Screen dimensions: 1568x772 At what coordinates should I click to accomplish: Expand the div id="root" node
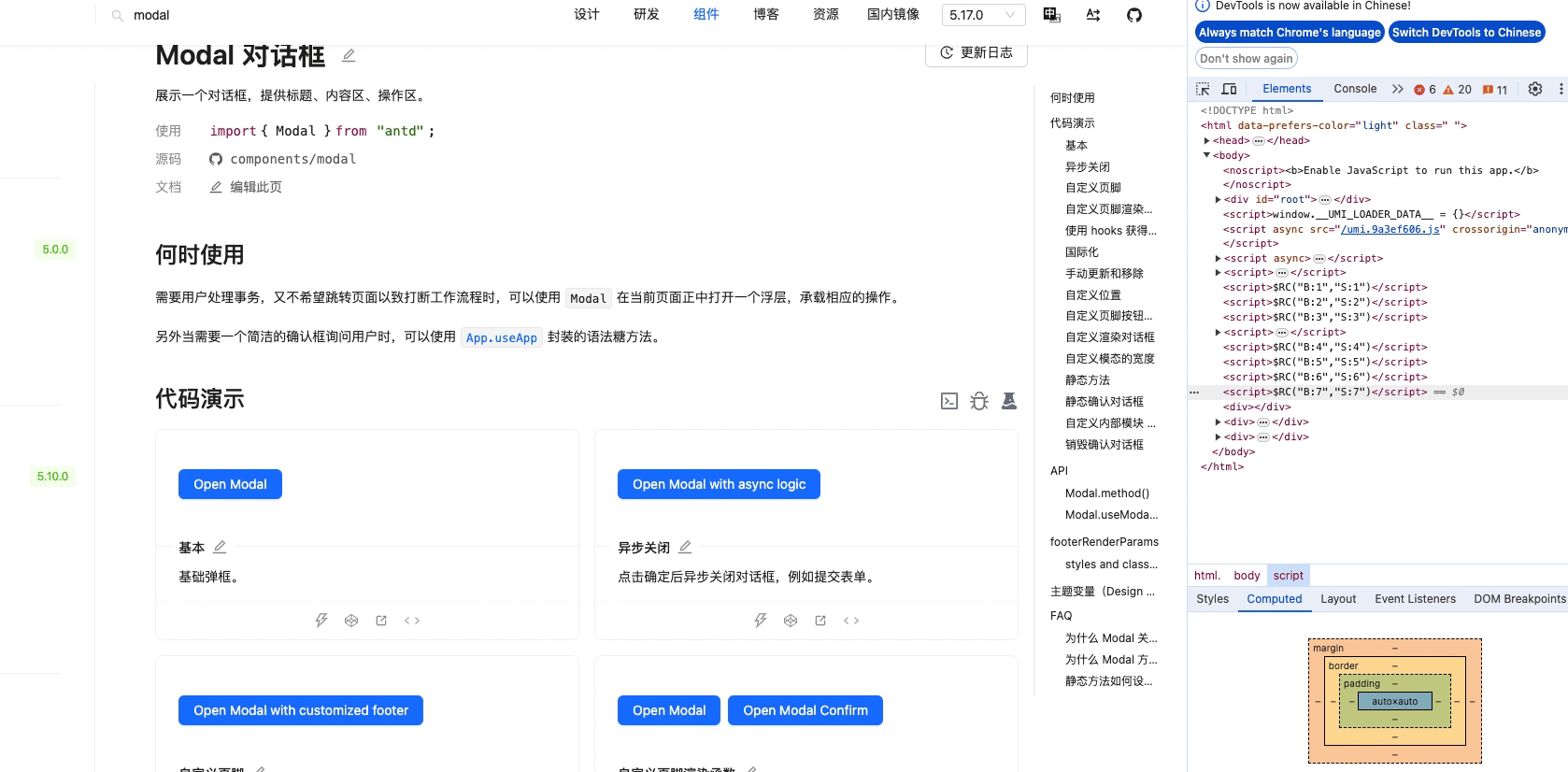pos(1219,199)
